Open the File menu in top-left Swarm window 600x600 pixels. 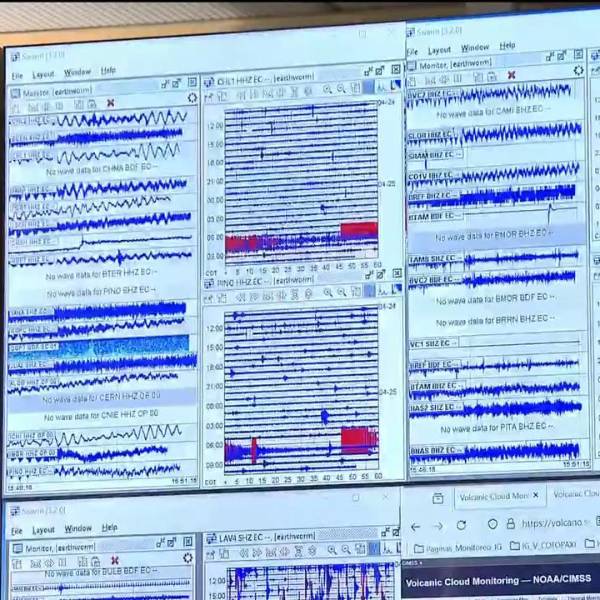point(17,75)
